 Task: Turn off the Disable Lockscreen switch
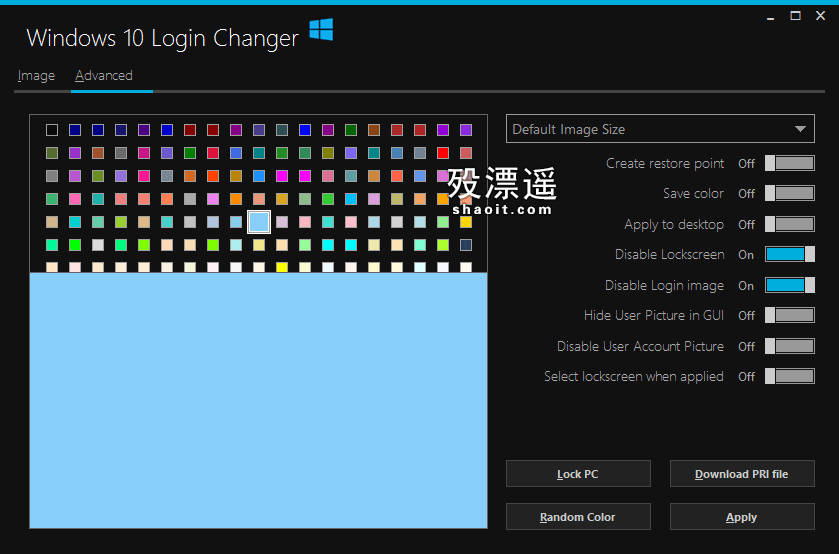click(x=790, y=254)
